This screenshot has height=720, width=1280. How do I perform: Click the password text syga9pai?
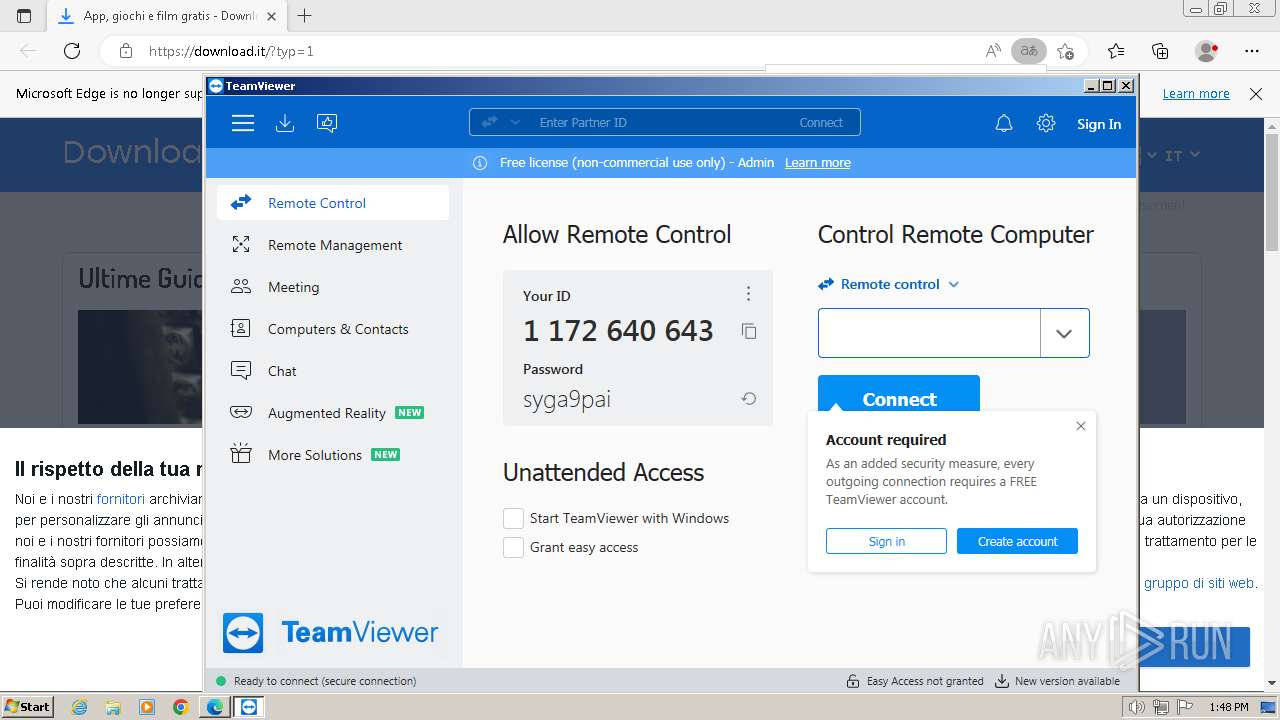[x=567, y=400]
